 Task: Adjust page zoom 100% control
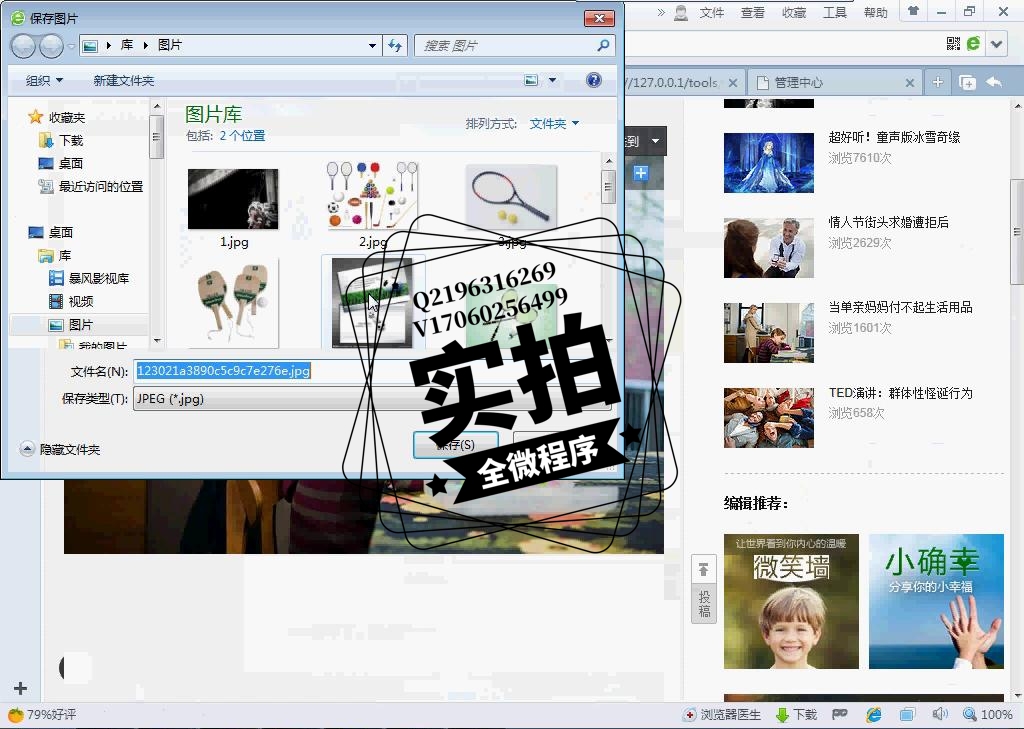point(987,715)
